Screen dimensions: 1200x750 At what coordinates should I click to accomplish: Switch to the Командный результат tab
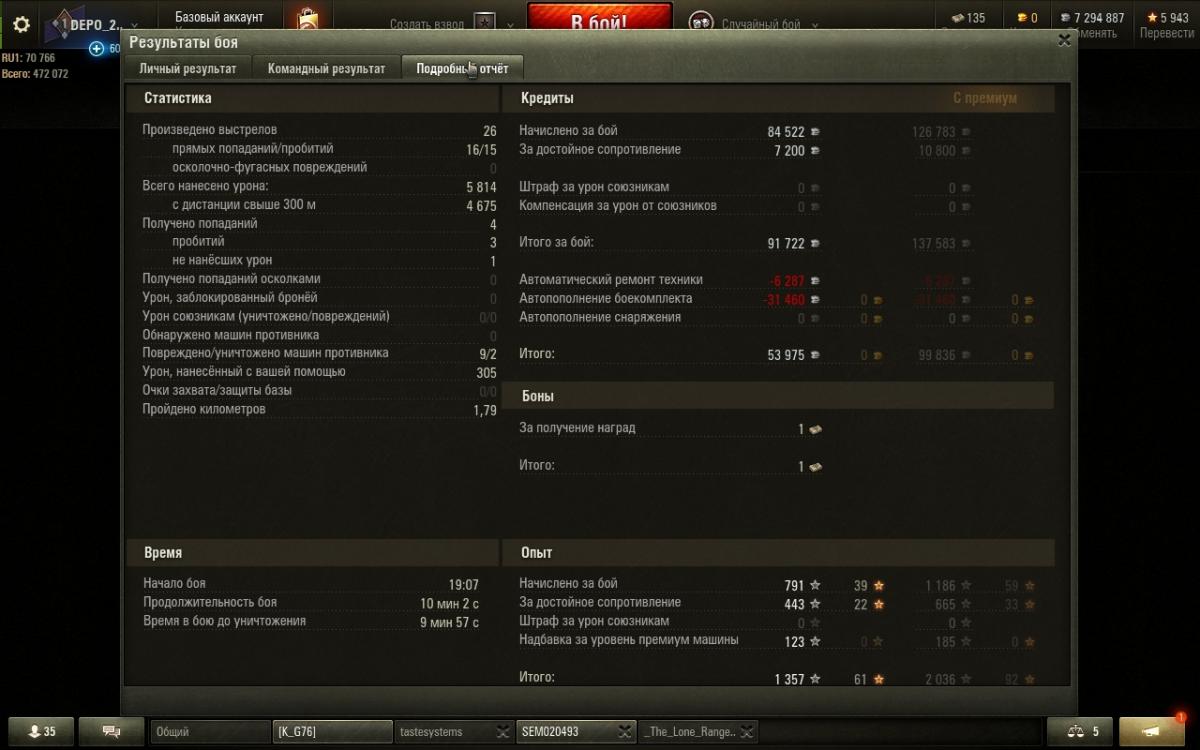click(x=326, y=69)
